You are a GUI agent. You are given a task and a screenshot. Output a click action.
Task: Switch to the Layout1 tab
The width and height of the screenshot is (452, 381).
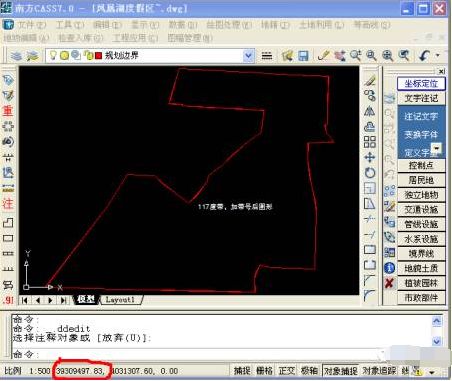pyautogui.click(x=120, y=300)
